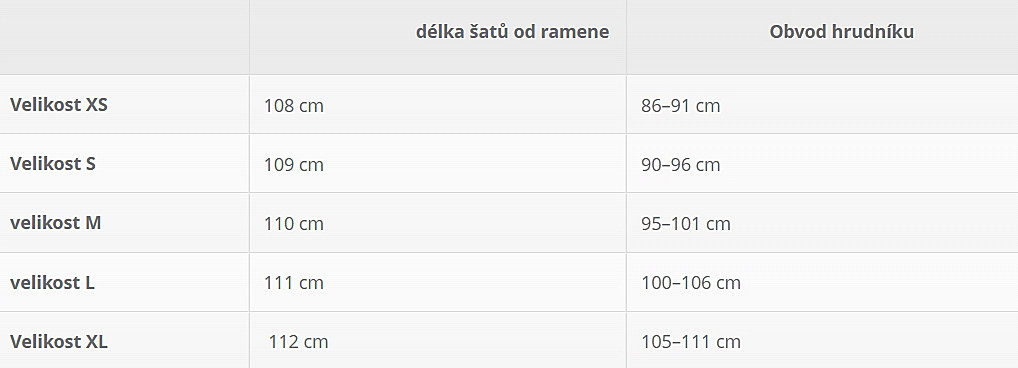Click the 105–111 cm chest cell
Screen dimensions: 1018x368
[x=691, y=342]
